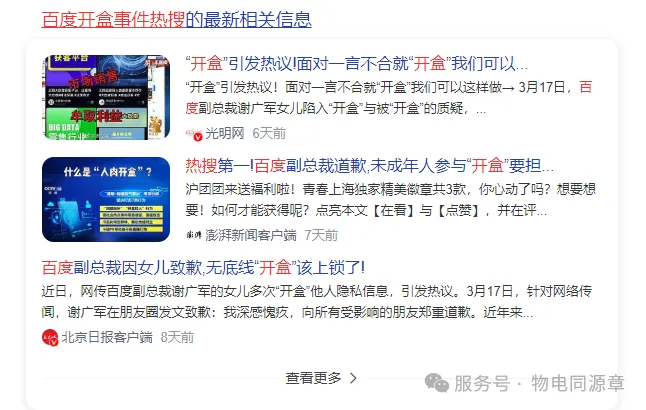646x410 pixels.
Task: Click the 近日，网传百度副总裁 snippet text
Action: click(316, 302)
